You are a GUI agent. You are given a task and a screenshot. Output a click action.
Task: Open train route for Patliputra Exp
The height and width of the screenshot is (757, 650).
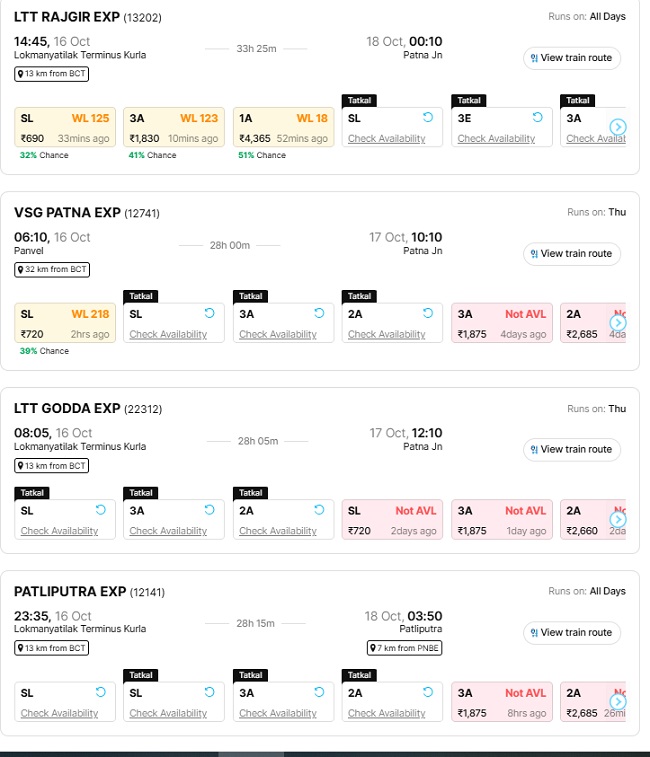(x=571, y=633)
